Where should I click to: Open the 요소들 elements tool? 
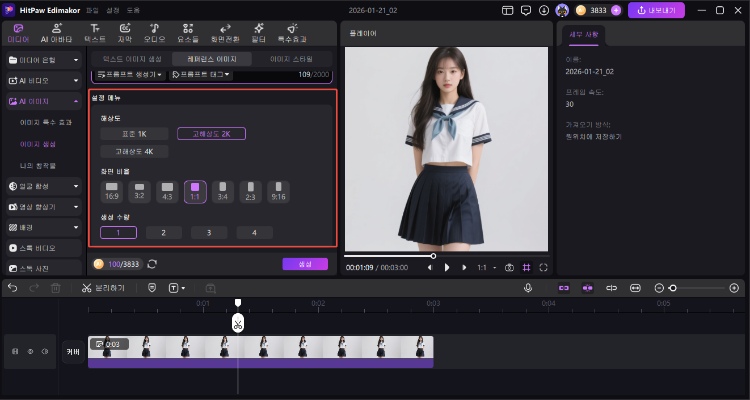click(188, 33)
